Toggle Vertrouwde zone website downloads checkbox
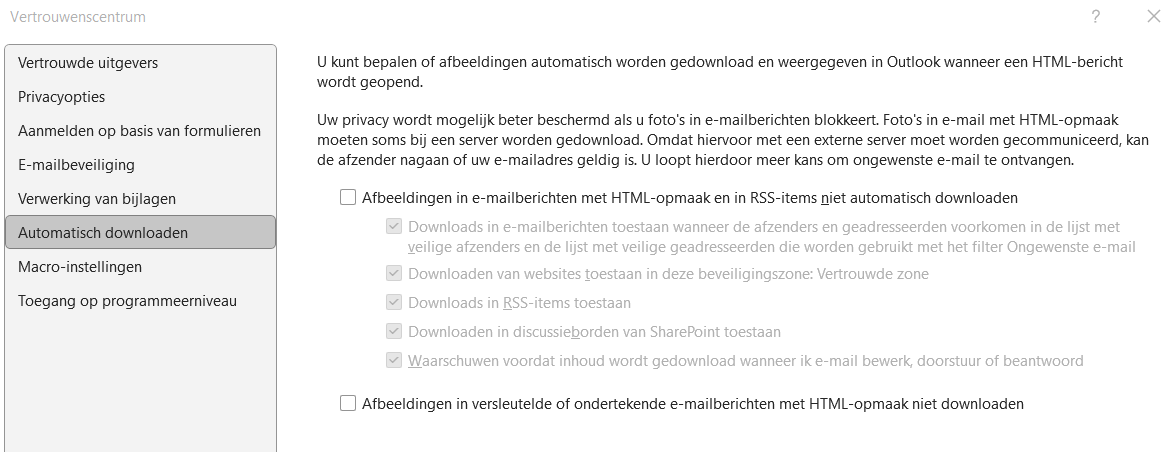Viewport: 1167px width, 452px height. point(394,274)
